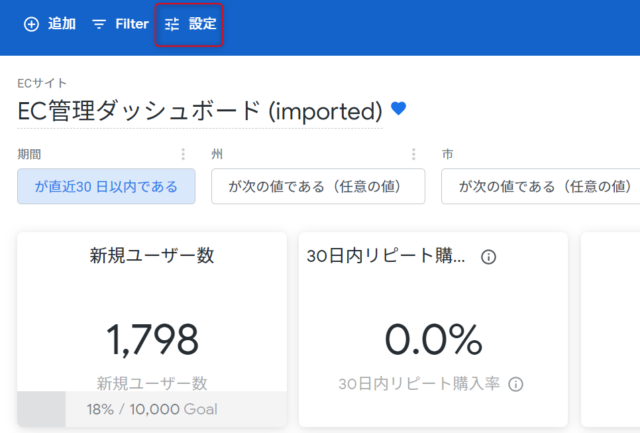Edit the EC管理ダッシュボード (imported) title

[200, 111]
